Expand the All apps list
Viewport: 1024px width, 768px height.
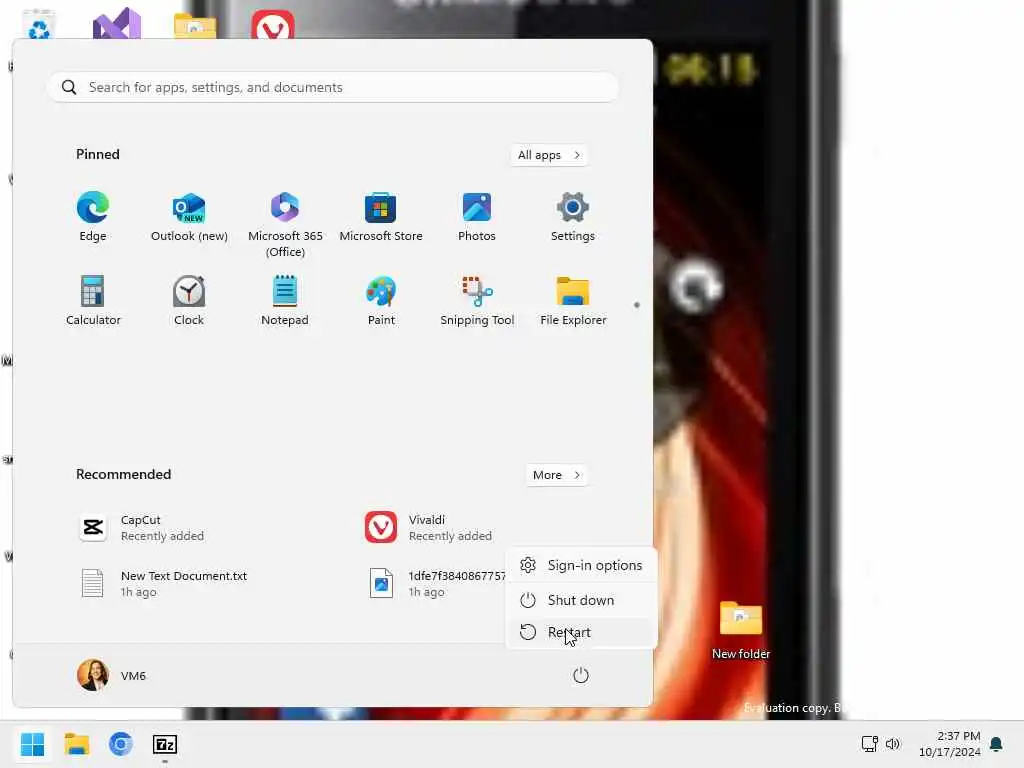(x=549, y=155)
